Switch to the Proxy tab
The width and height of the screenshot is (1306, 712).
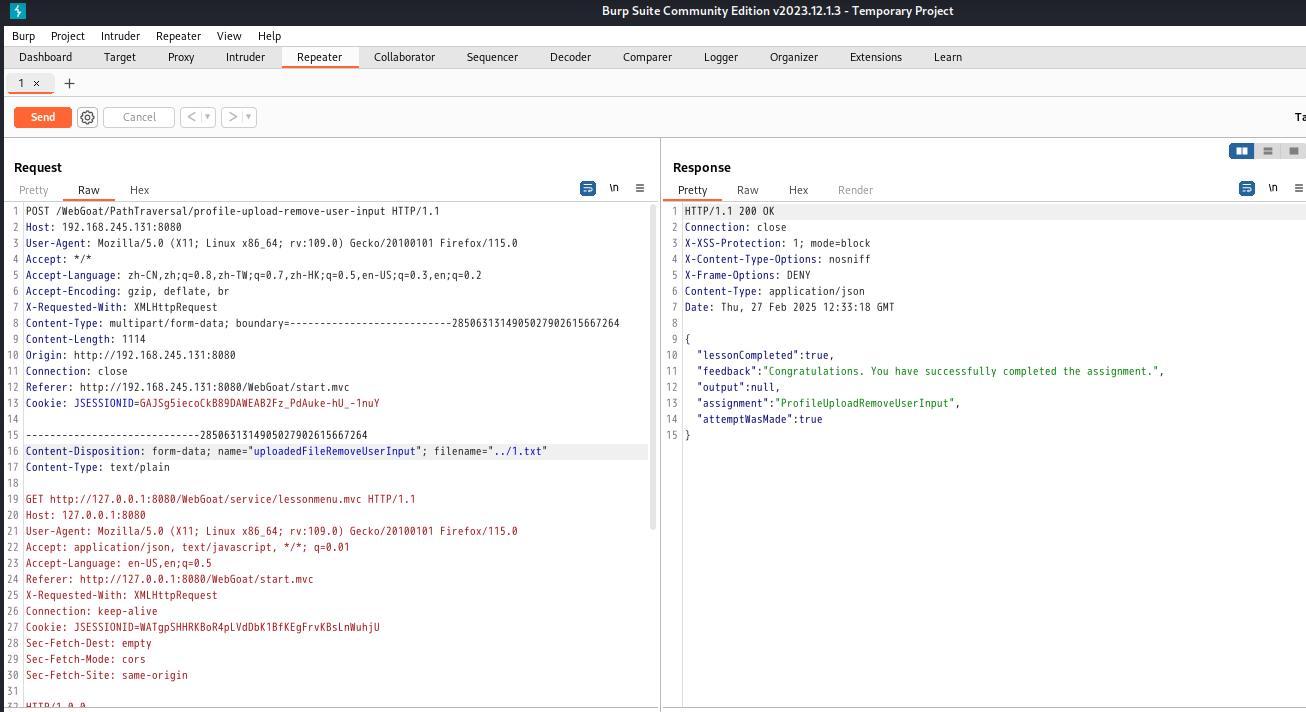[181, 57]
